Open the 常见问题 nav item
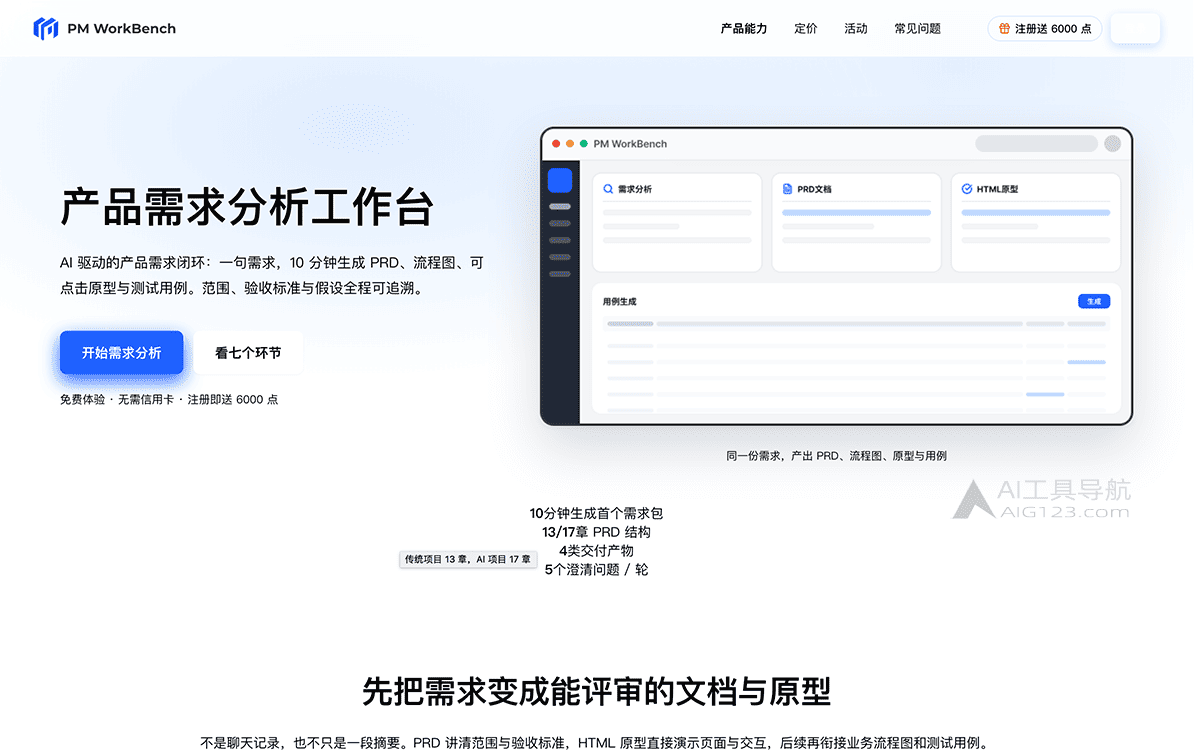The image size is (1200, 750). 918,29
